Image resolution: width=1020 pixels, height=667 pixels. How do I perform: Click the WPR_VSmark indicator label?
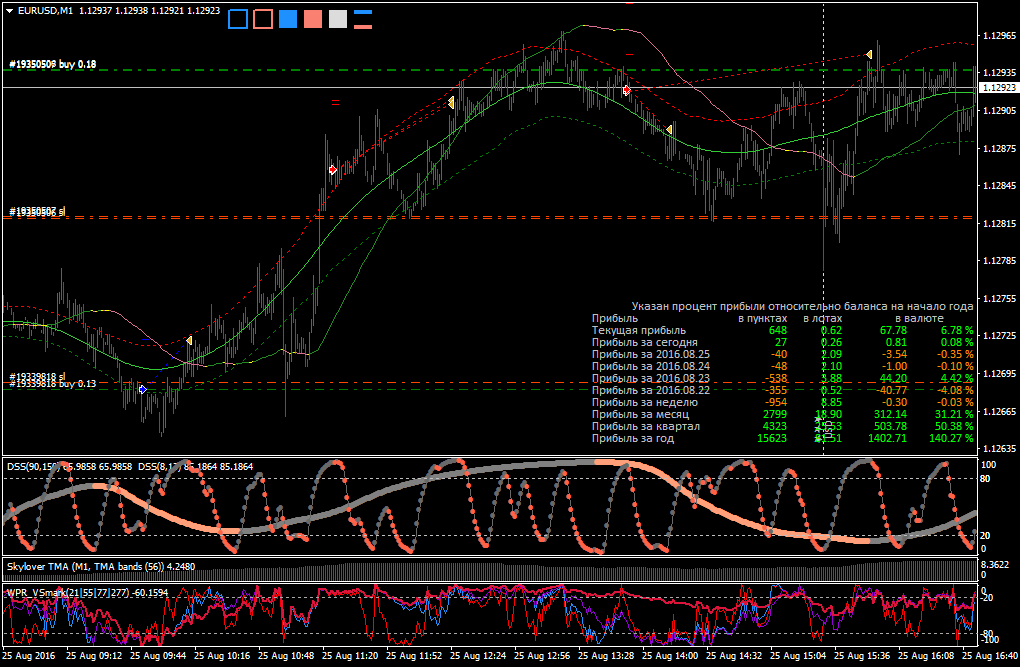tap(88, 593)
